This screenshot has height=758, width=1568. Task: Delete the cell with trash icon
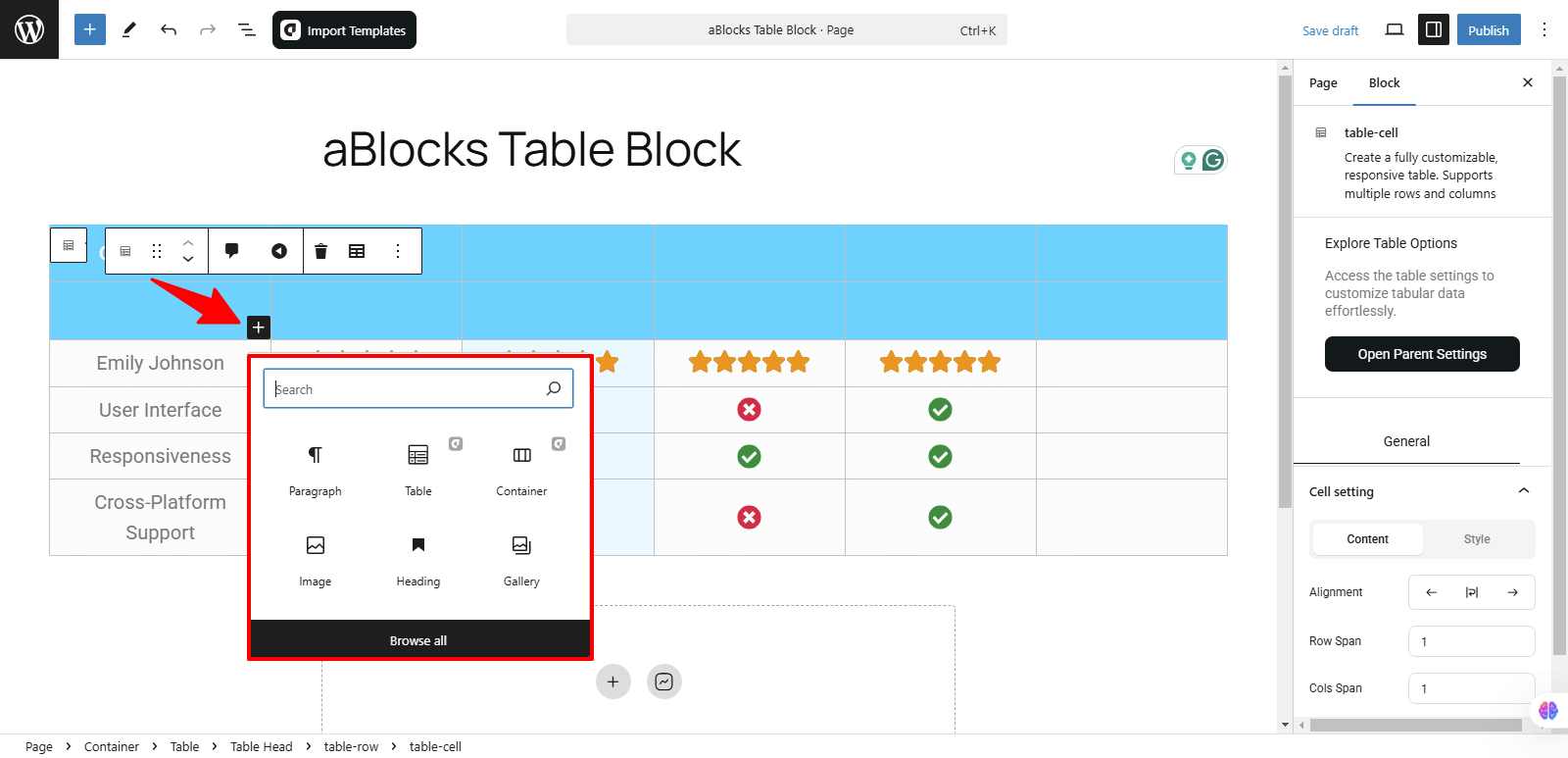click(320, 251)
